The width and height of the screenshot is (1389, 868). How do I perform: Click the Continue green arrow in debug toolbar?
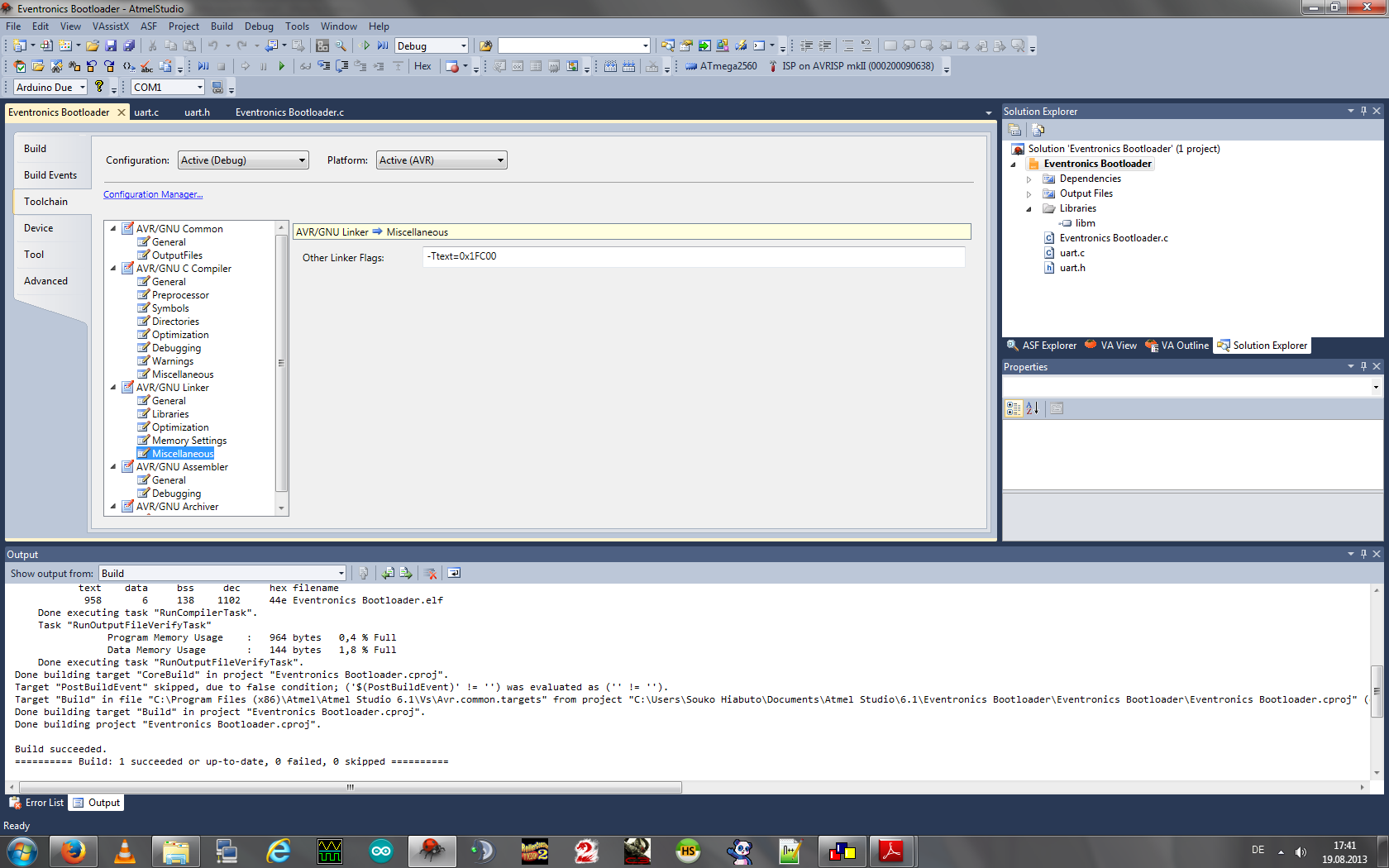coord(282,66)
